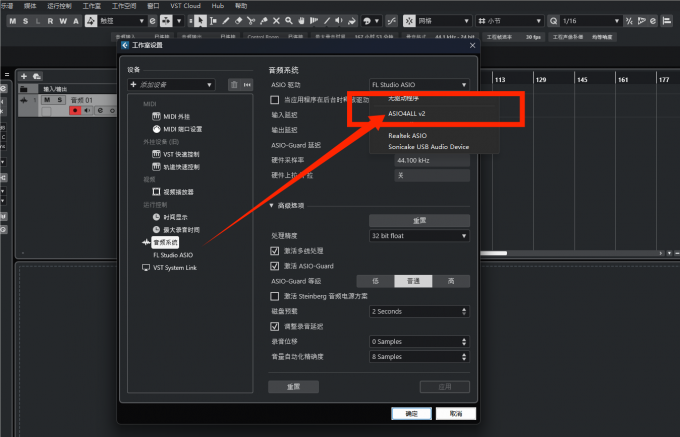The width and height of the screenshot is (680, 437).
Task: Collapse the 高级选项 section
Action: [271, 205]
